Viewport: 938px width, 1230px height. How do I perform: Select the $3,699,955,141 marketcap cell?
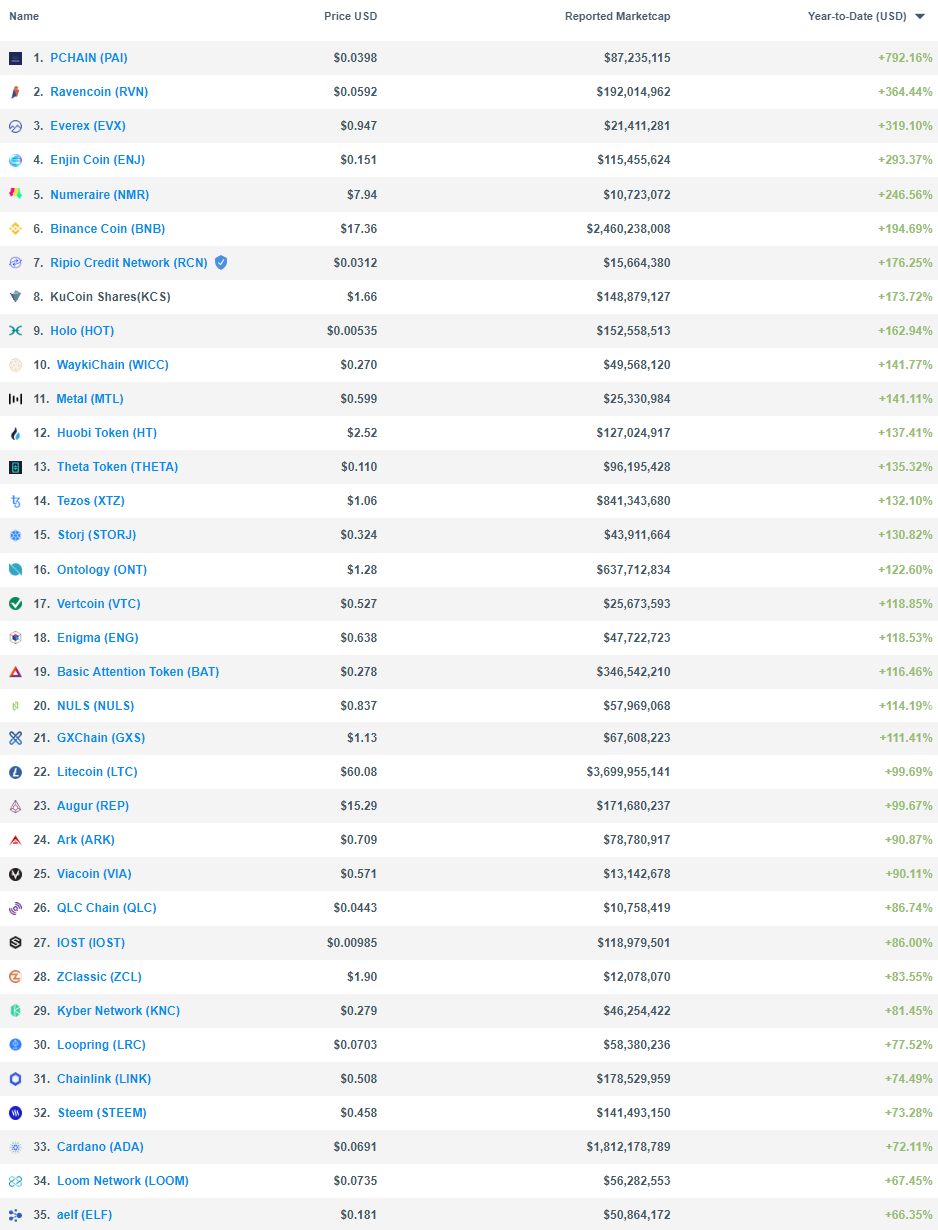pos(629,772)
